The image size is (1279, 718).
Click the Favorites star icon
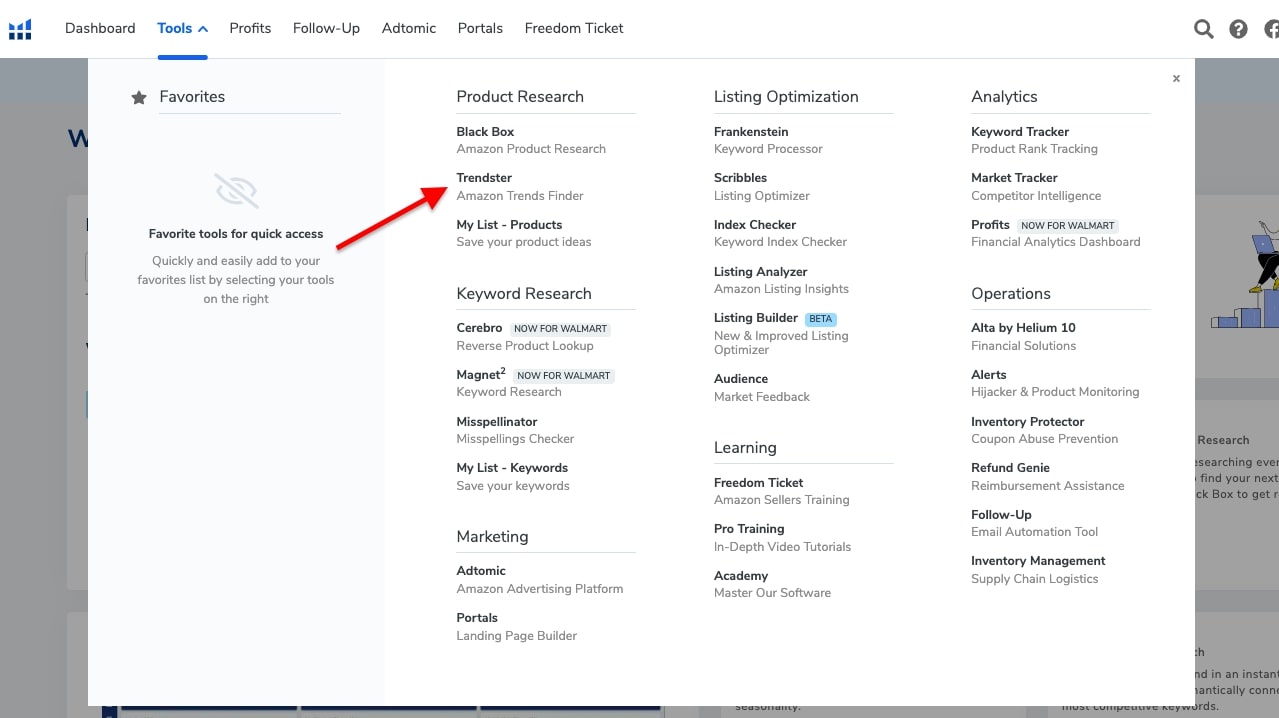(139, 98)
